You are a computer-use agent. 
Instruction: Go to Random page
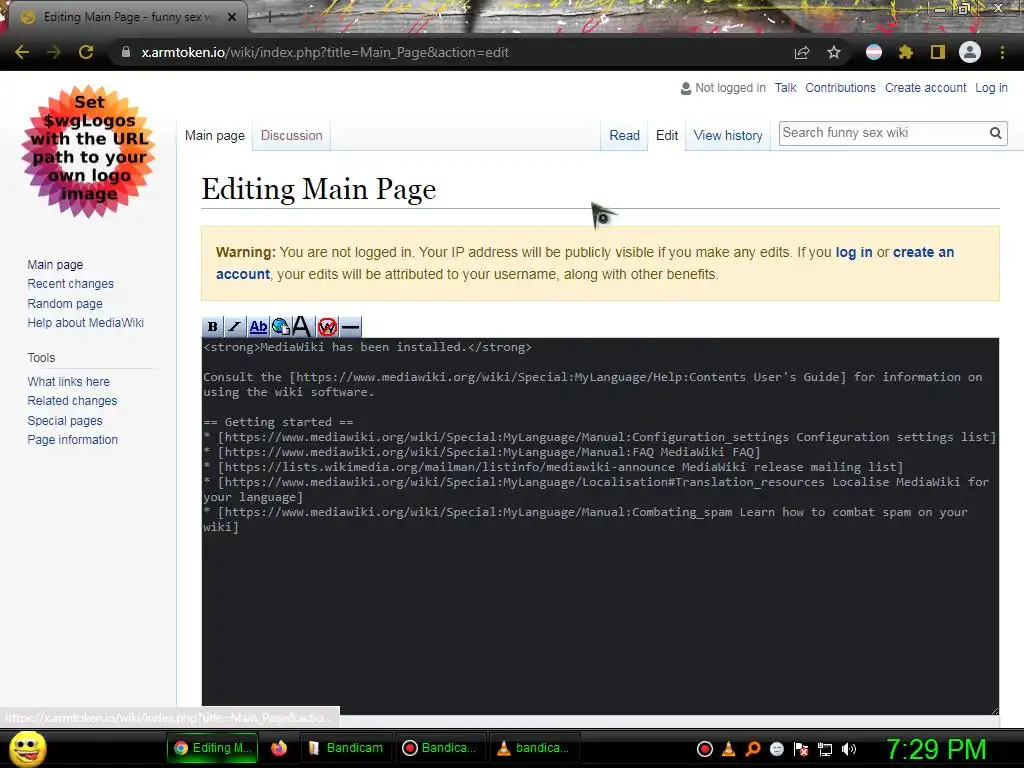[x=65, y=303]
